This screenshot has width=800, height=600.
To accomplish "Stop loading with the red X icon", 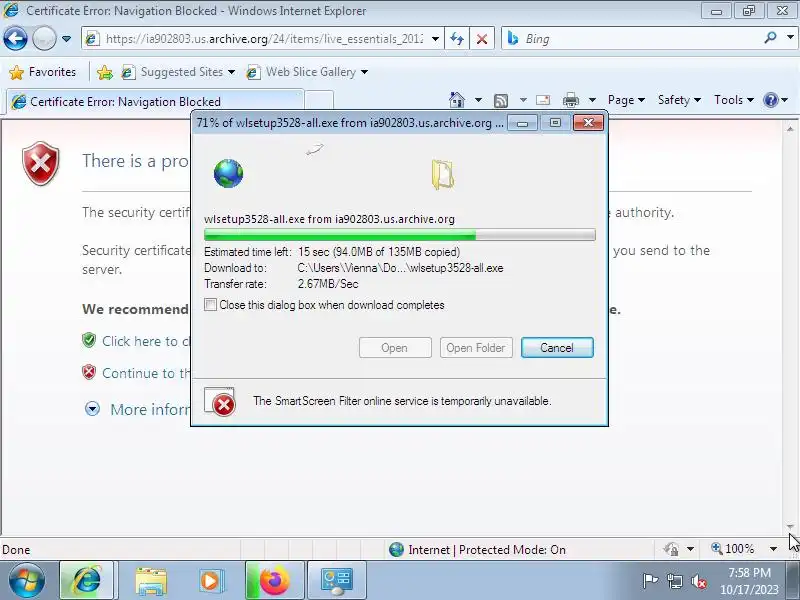I will [482, 39].
